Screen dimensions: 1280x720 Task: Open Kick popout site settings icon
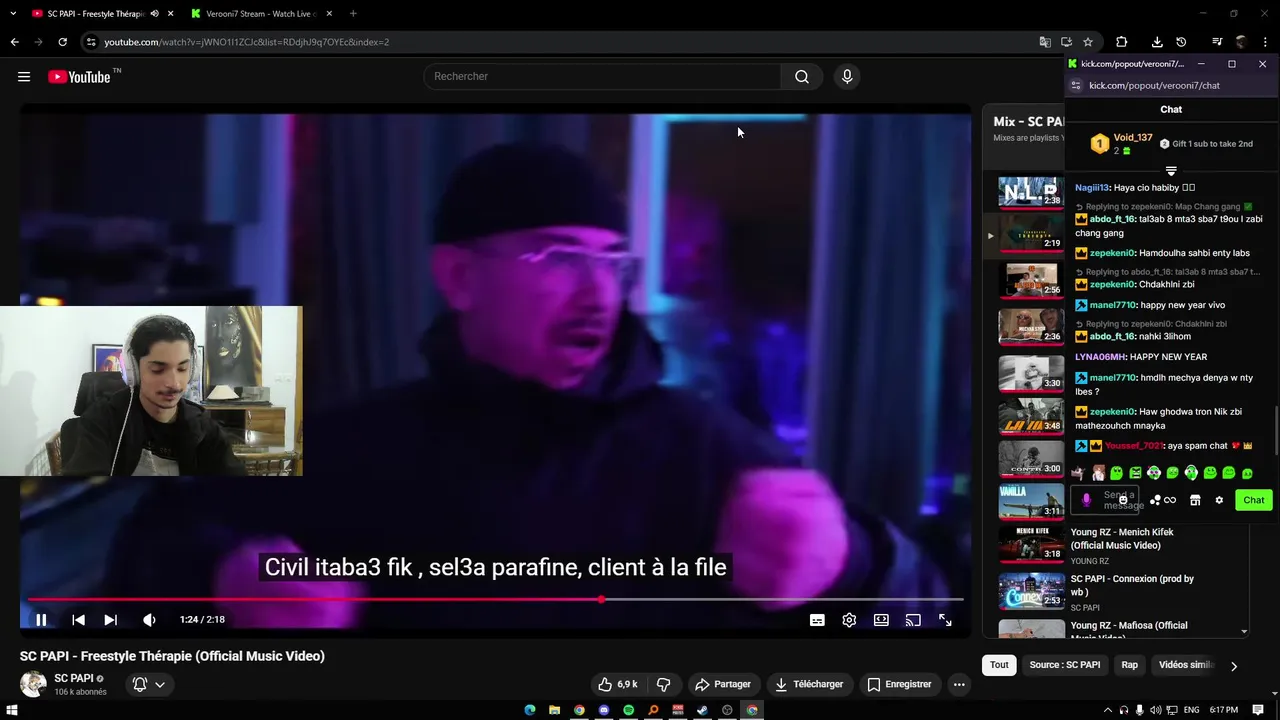[1076, 86]
